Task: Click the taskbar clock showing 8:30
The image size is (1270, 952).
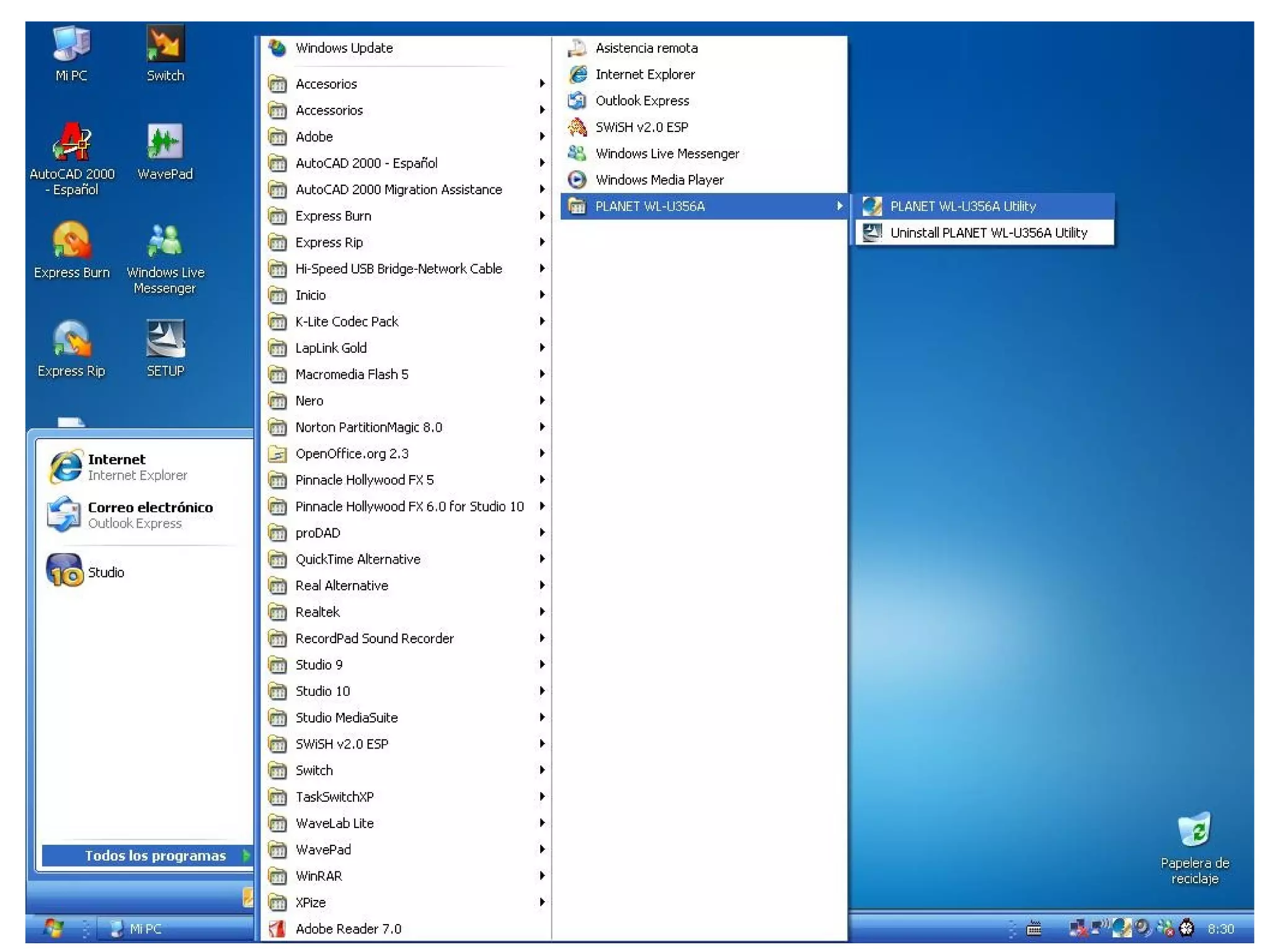Action: (1220, 928)
